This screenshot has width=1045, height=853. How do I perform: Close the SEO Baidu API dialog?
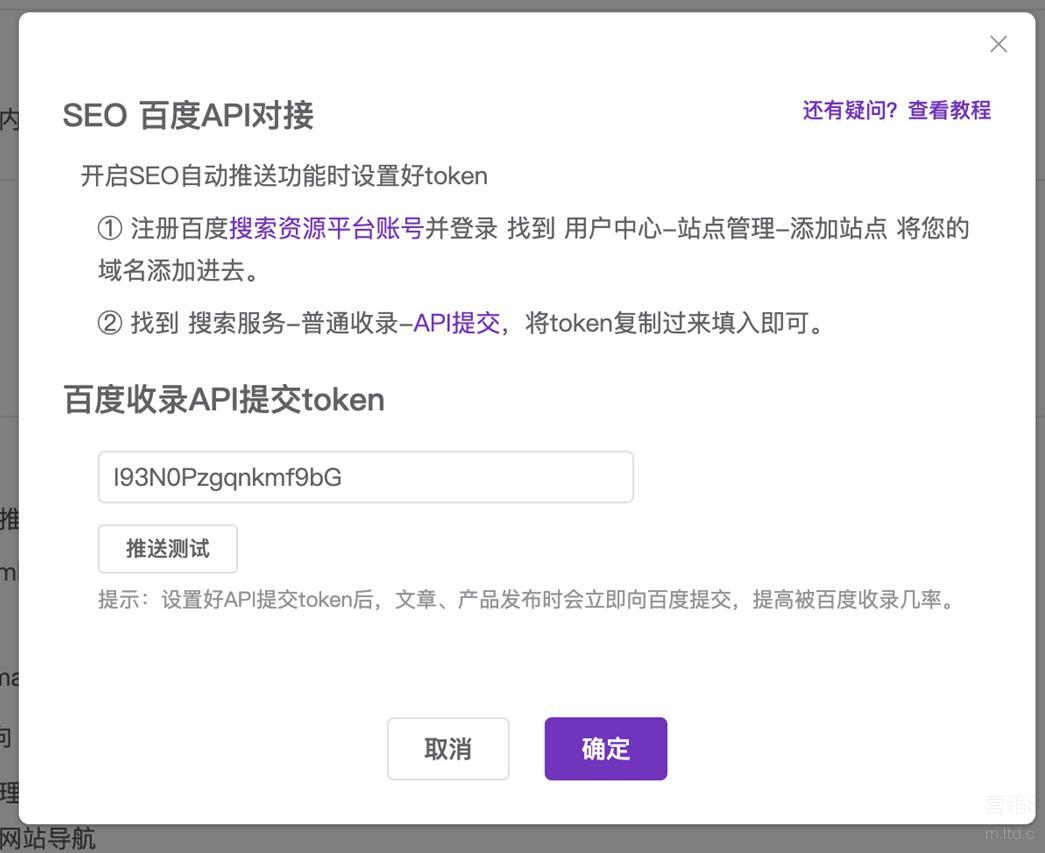coord(998,44)
